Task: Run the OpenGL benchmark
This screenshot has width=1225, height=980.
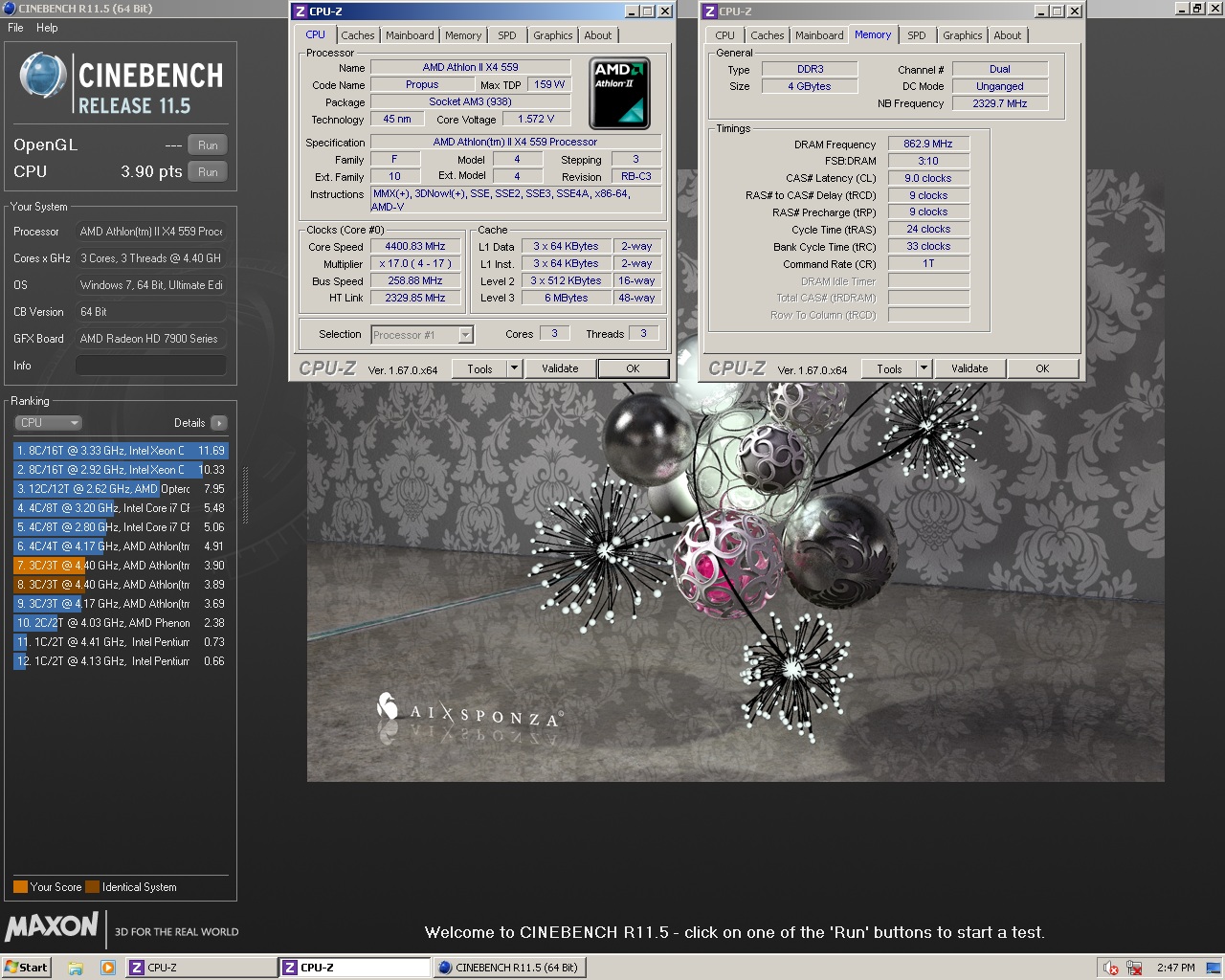Action: click(208, 145)
